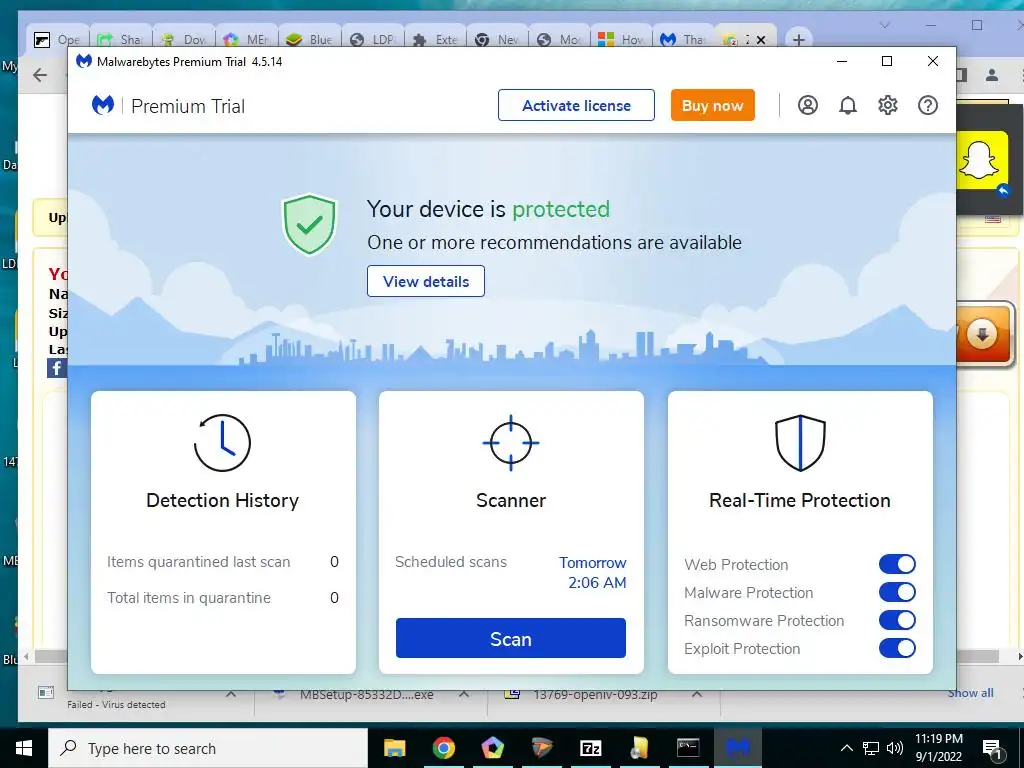1024x768 pixels.
Task: Open the 7-Zip taskbar icon
Action: pyautogui.click(x=590, y=748)
